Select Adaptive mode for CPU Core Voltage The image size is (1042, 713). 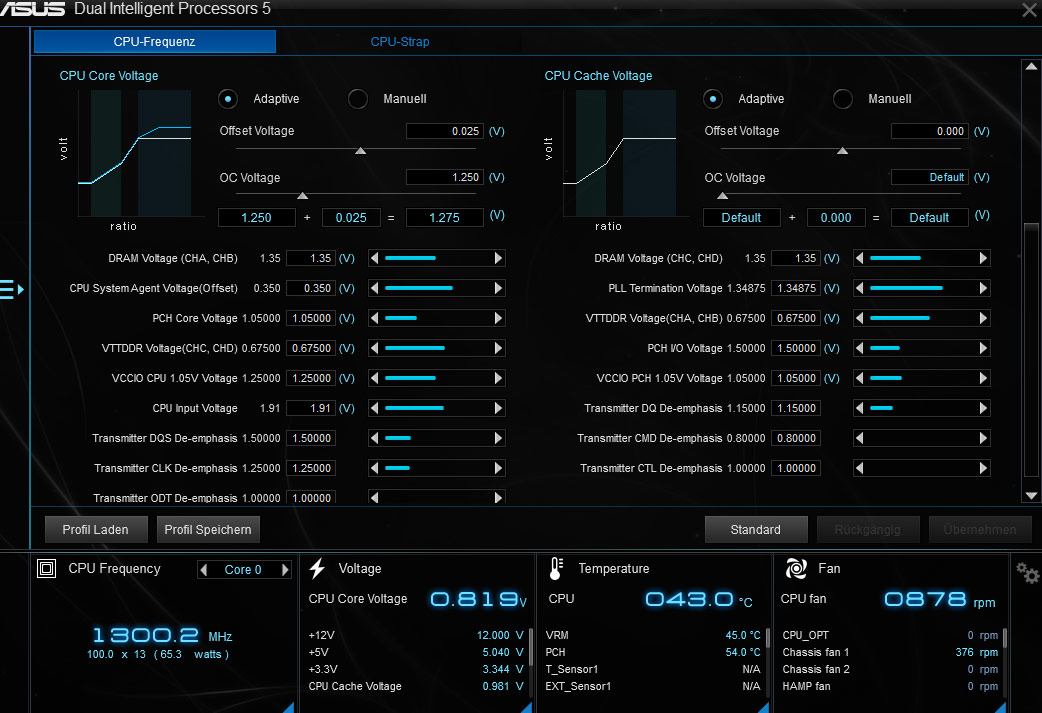click(x=228, y=99)
